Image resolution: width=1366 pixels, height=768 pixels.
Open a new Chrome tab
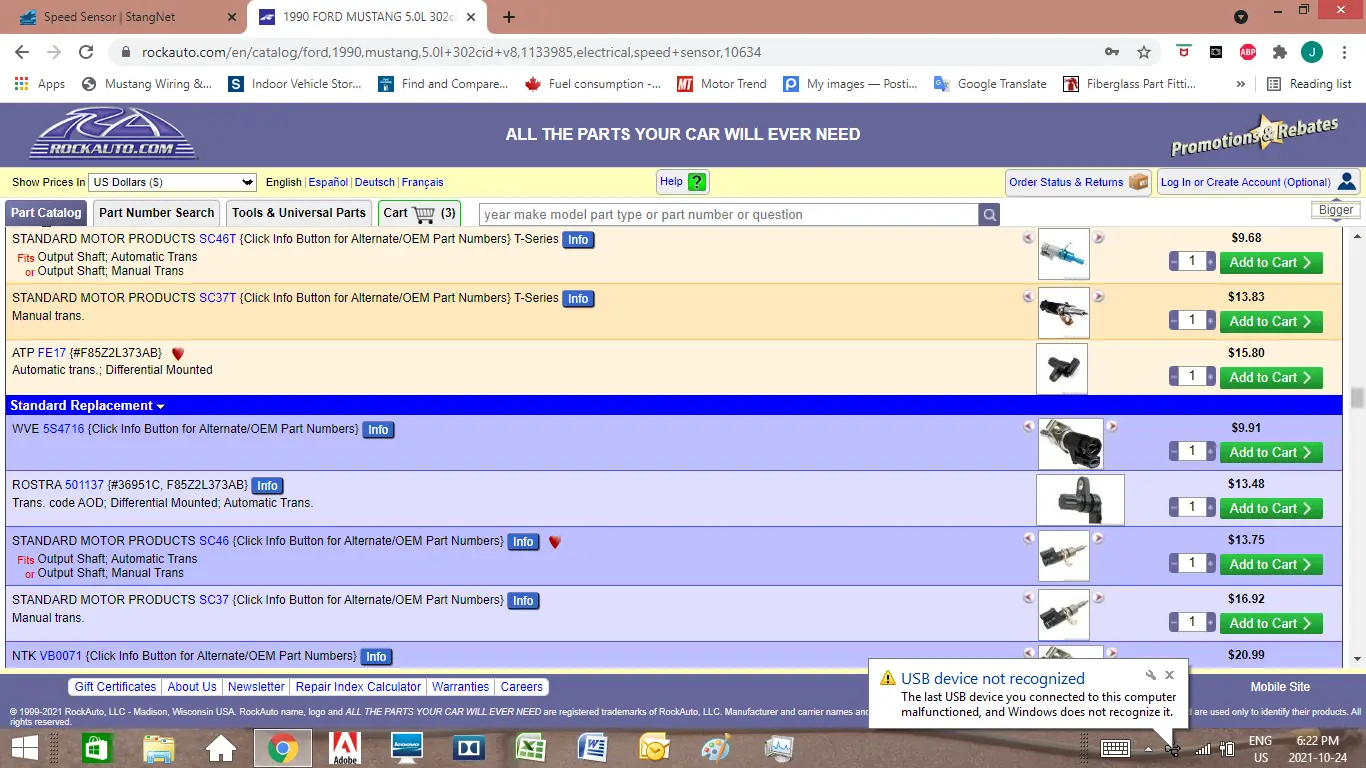(509, 17)
